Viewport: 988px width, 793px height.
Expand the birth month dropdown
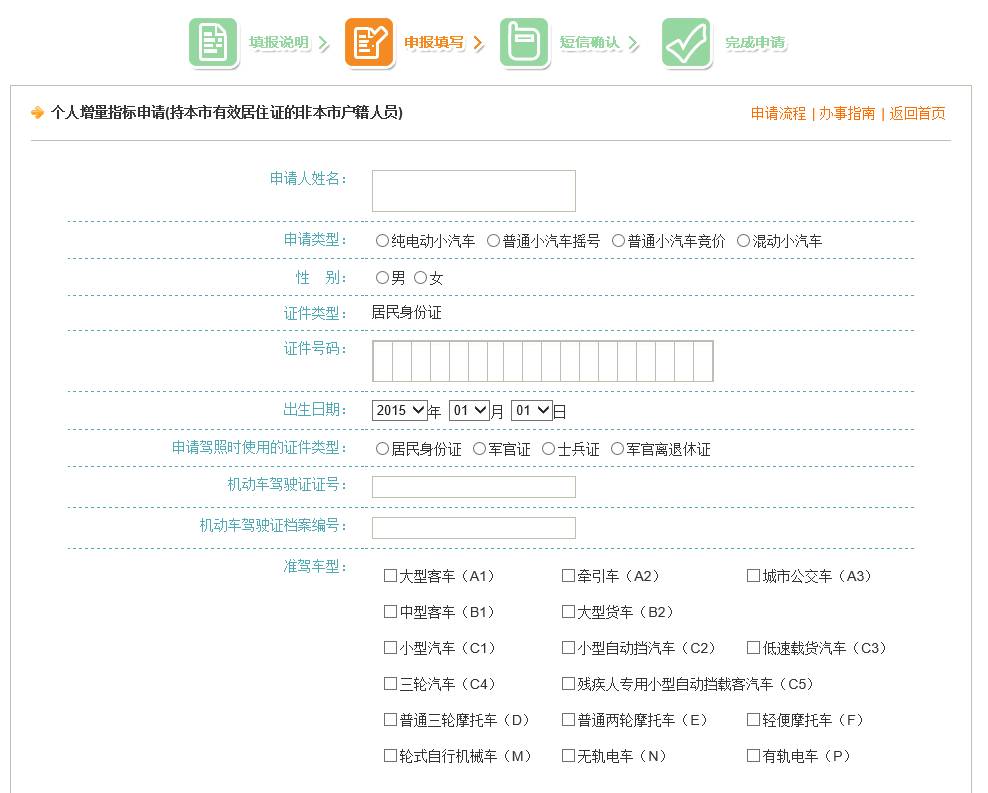[x=469, y=410]
